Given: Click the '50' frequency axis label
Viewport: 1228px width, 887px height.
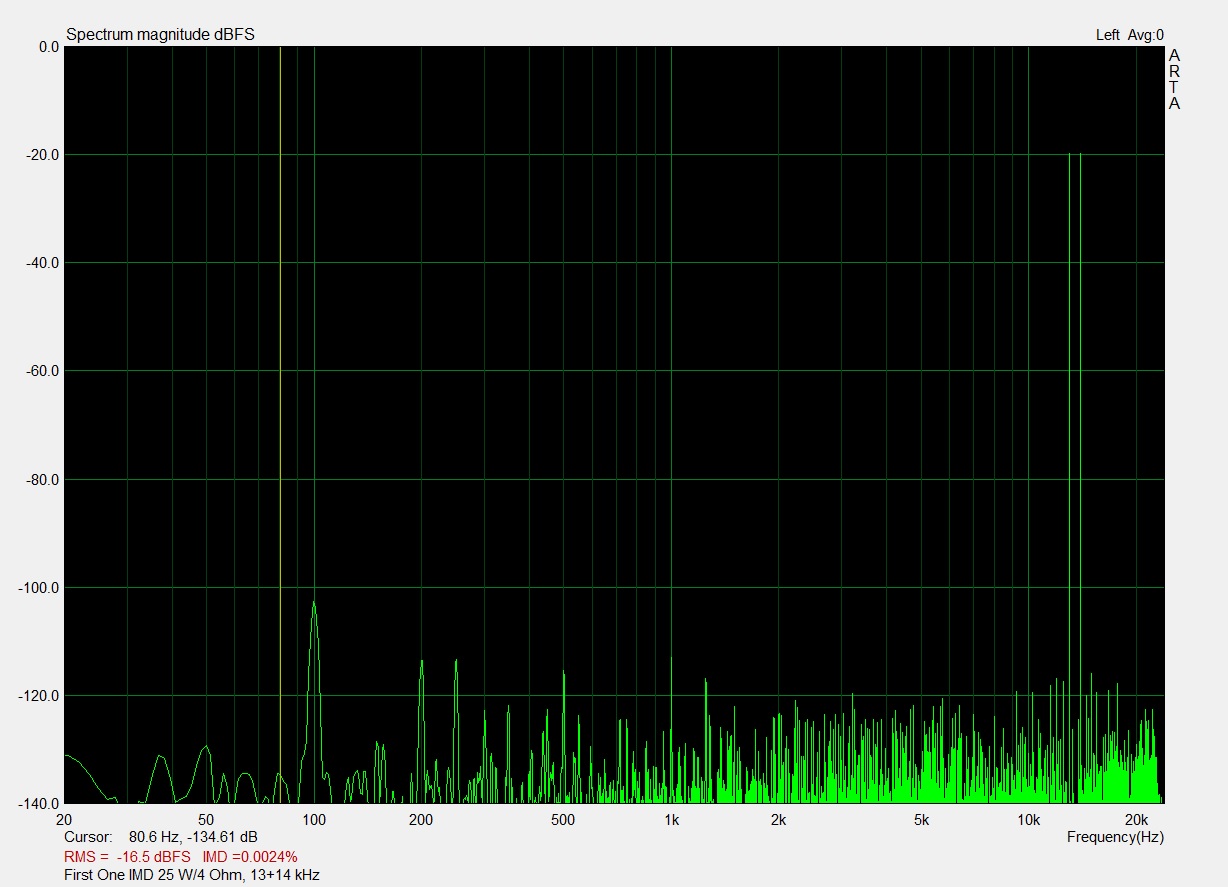Looking at the screenshot, I should (x=206, y=819).
